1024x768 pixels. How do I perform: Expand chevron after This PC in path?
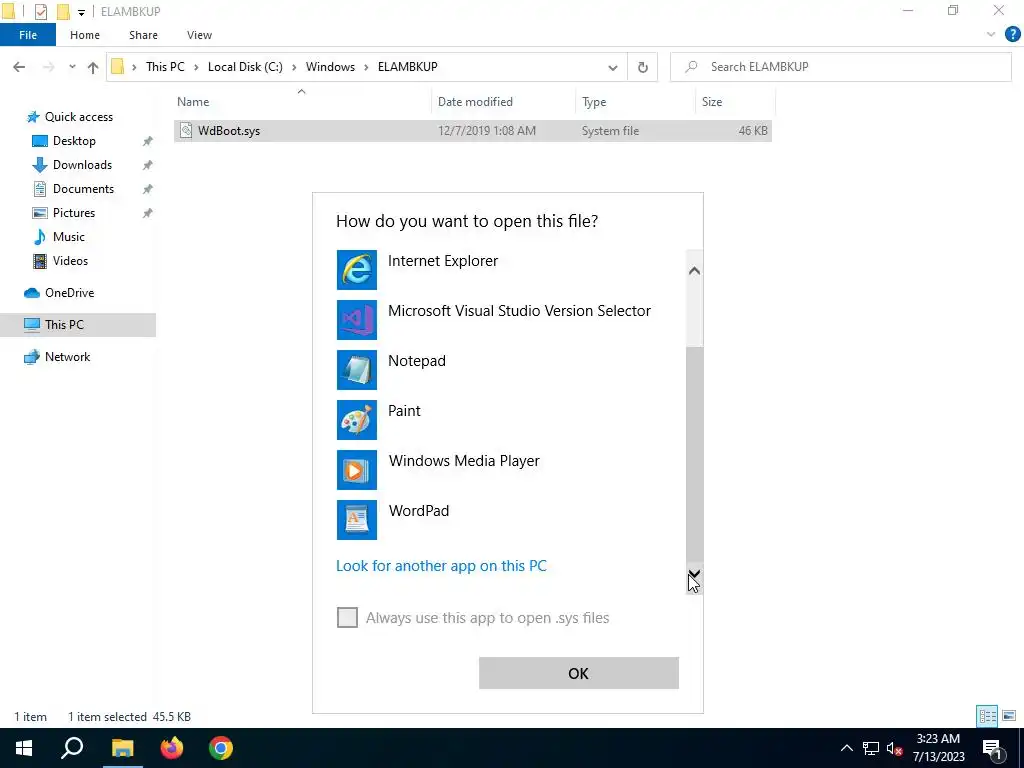click(x=196, y=67)
